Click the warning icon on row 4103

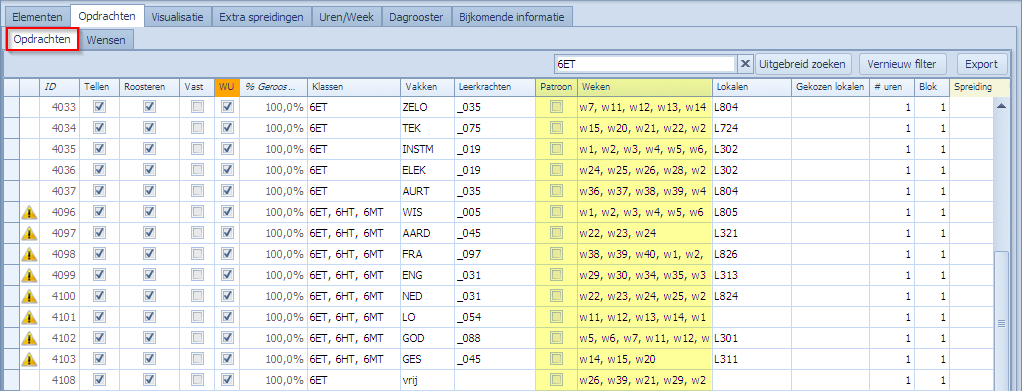(x=29, y=359)
